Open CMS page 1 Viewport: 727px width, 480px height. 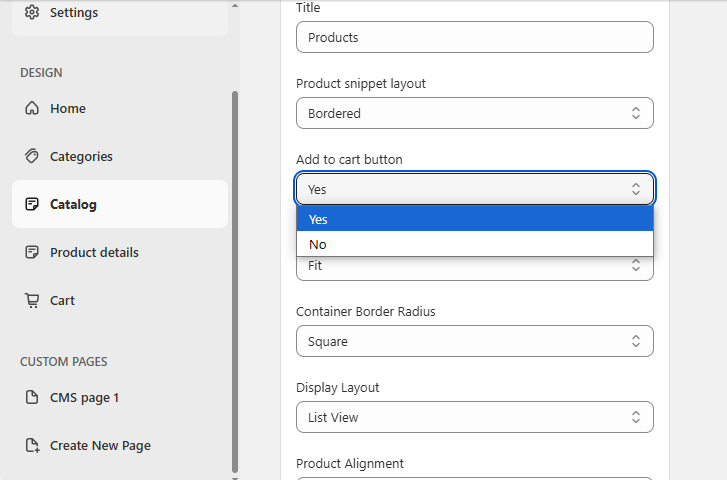pyautogui.click(x=120, y=397)
